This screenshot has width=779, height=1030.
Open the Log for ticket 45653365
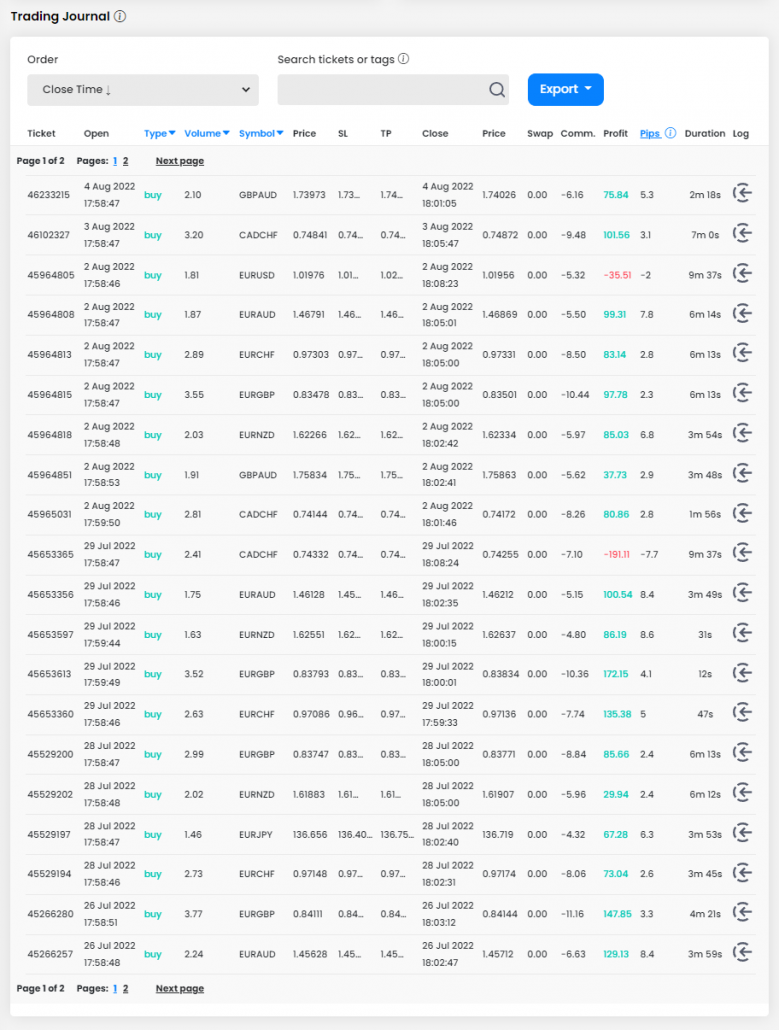point(741,552)
